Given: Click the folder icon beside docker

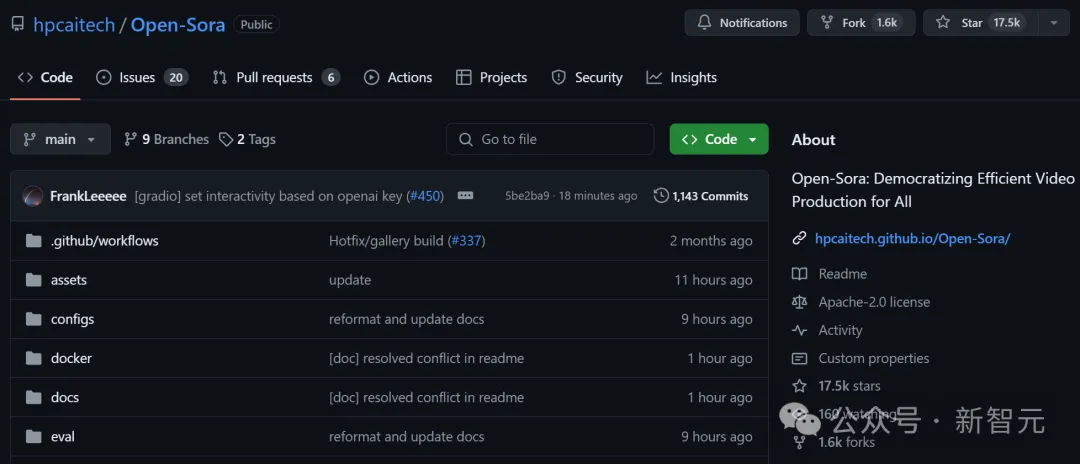Looking at the screenshot, I should click(x=33, y=359).
